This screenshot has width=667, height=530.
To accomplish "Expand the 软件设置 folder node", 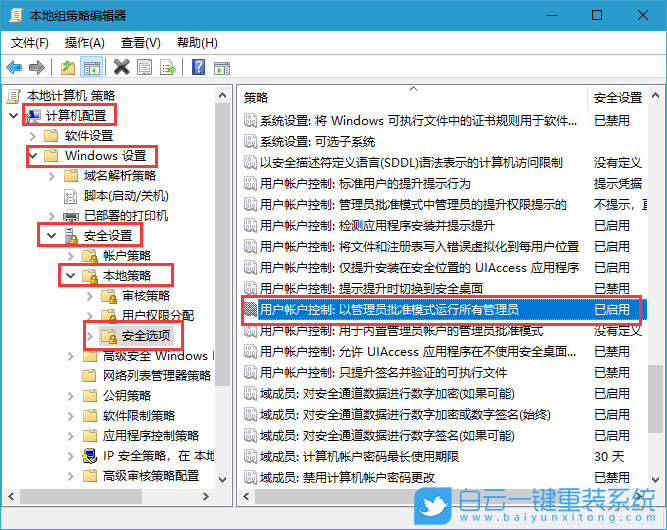I will [34, 136].
